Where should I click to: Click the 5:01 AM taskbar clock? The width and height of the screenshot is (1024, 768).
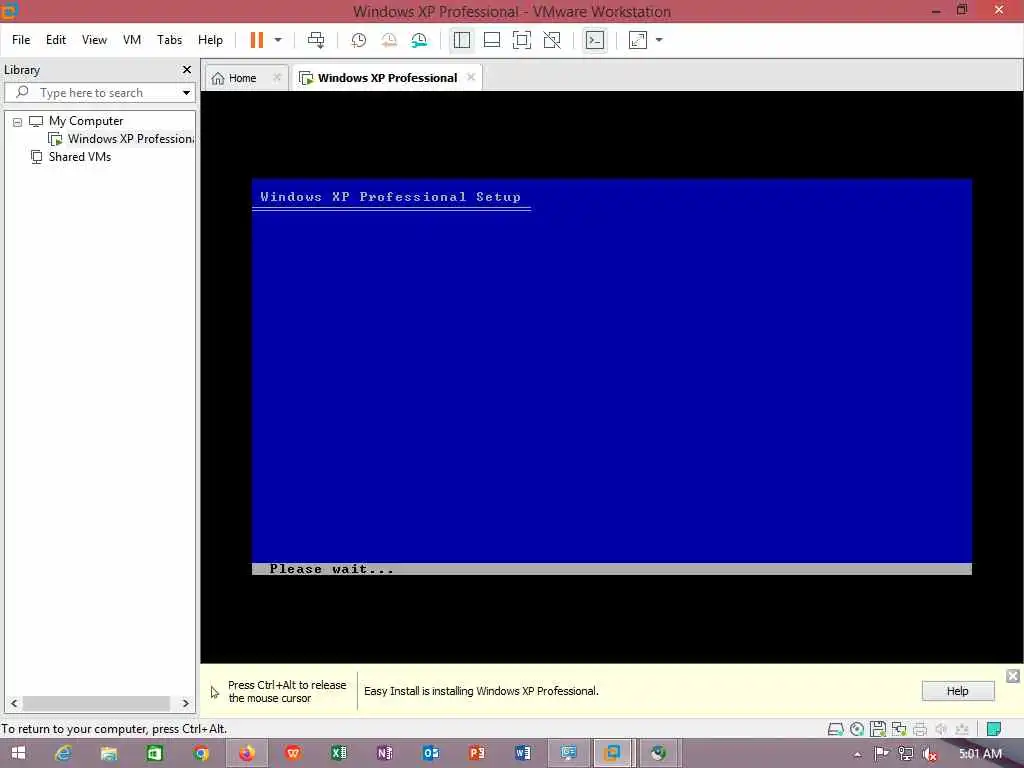[x=980, y=754]
